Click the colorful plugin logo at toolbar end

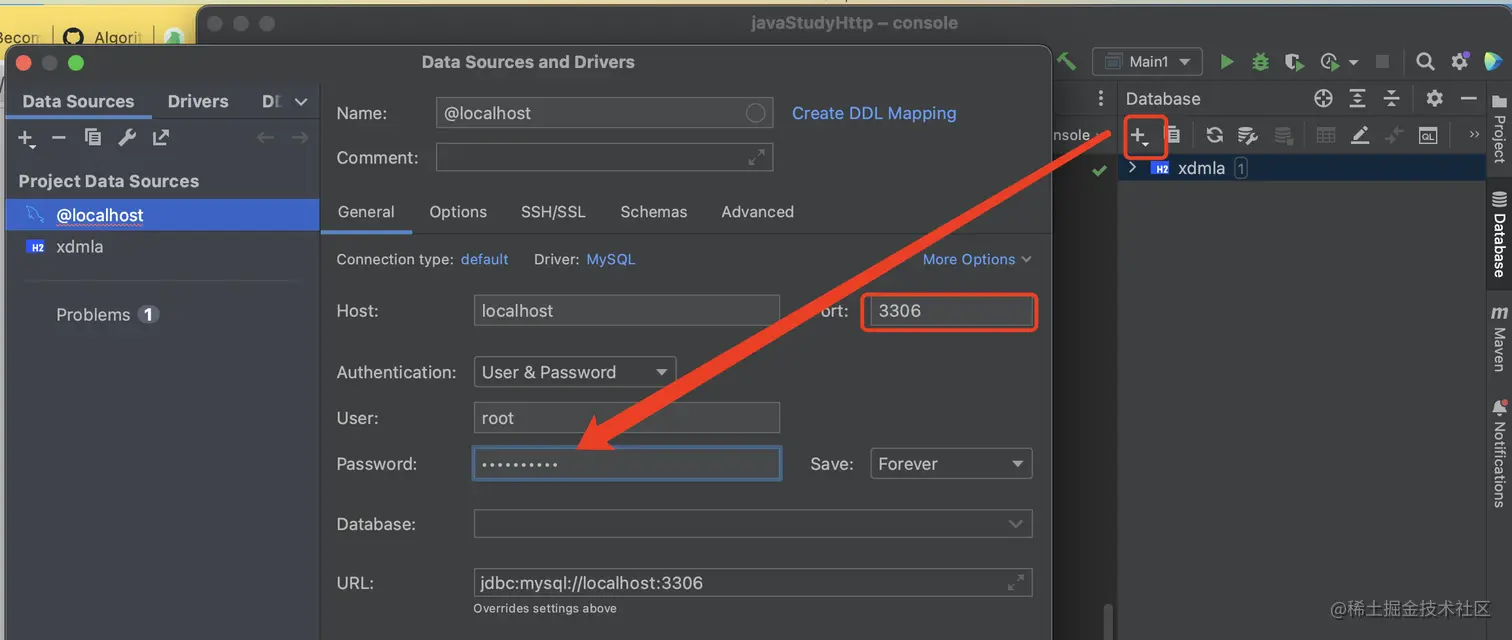pos(1491,62)
